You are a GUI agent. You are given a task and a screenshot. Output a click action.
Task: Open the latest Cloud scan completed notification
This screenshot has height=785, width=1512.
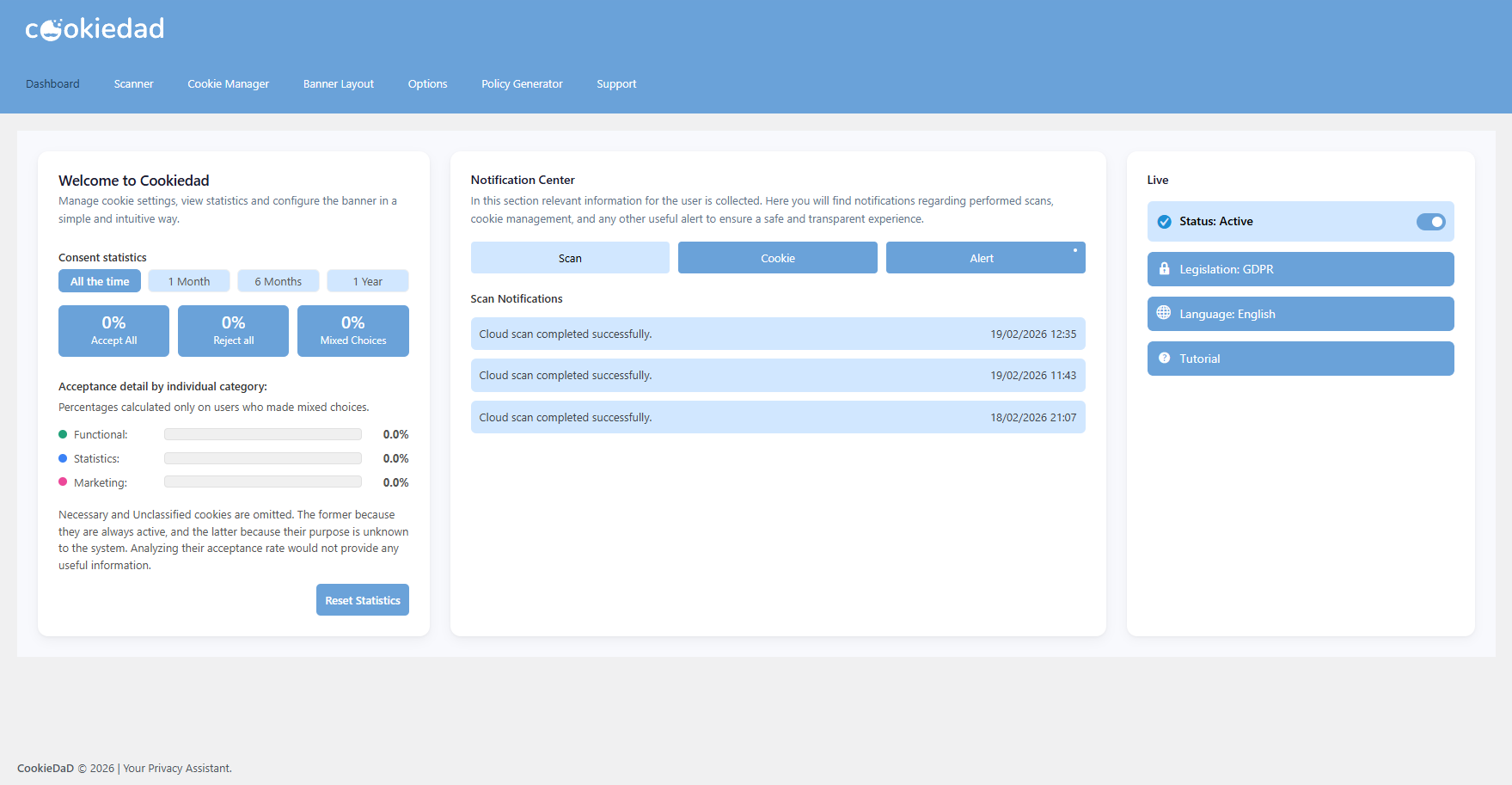click(x=777, y=334)
